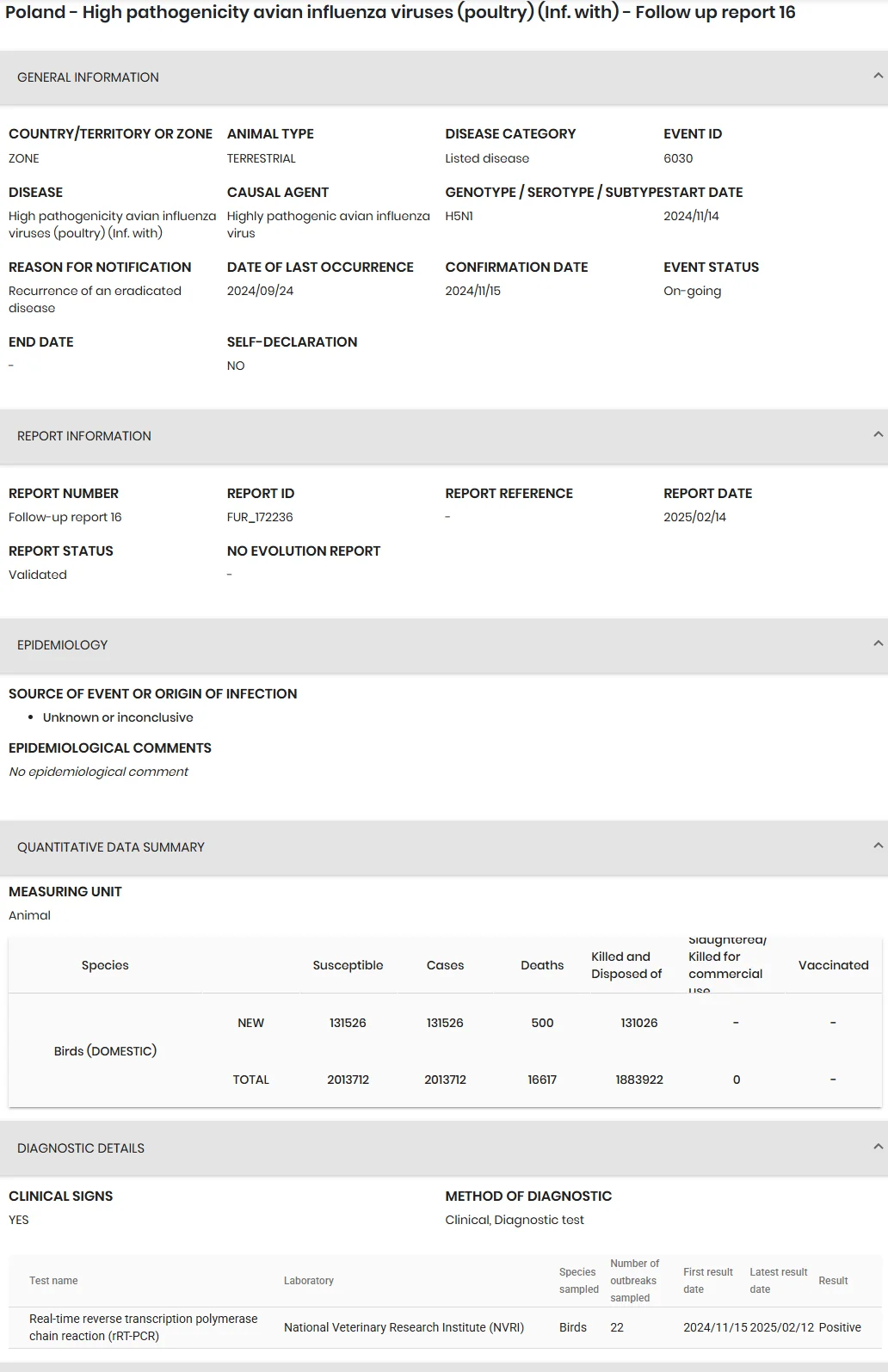Select the Birds (DOMESTIC) row label

(105, 1051)
